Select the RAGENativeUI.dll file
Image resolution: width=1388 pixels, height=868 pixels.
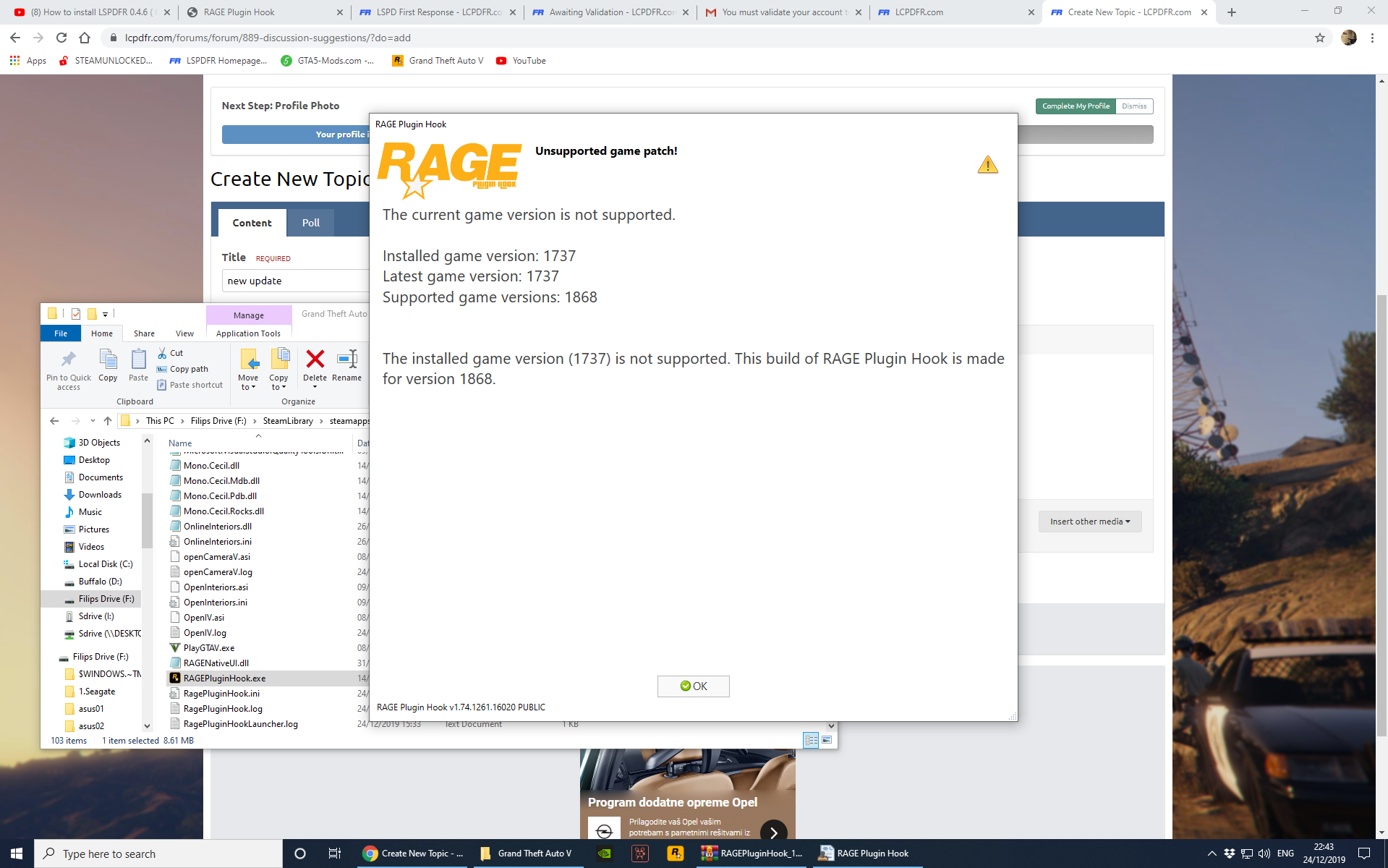(216, 663)
